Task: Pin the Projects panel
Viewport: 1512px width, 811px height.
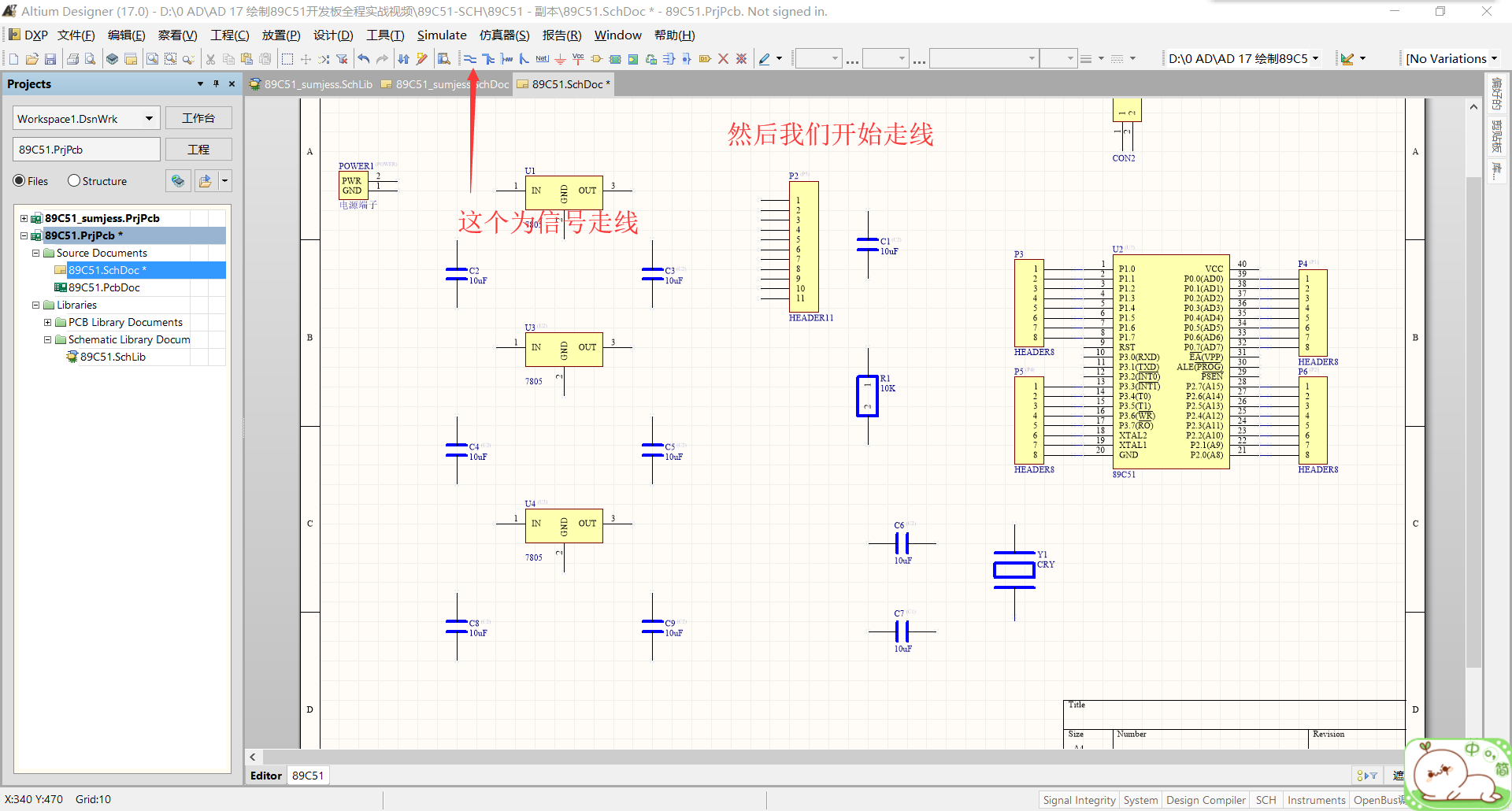Action: pos(216,83)
